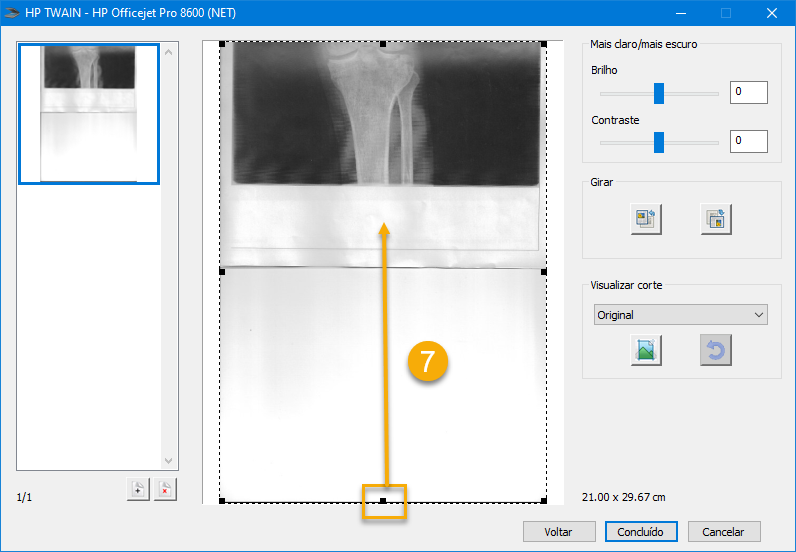Click the rotate right icon under Girar

(x=715, y=219)
